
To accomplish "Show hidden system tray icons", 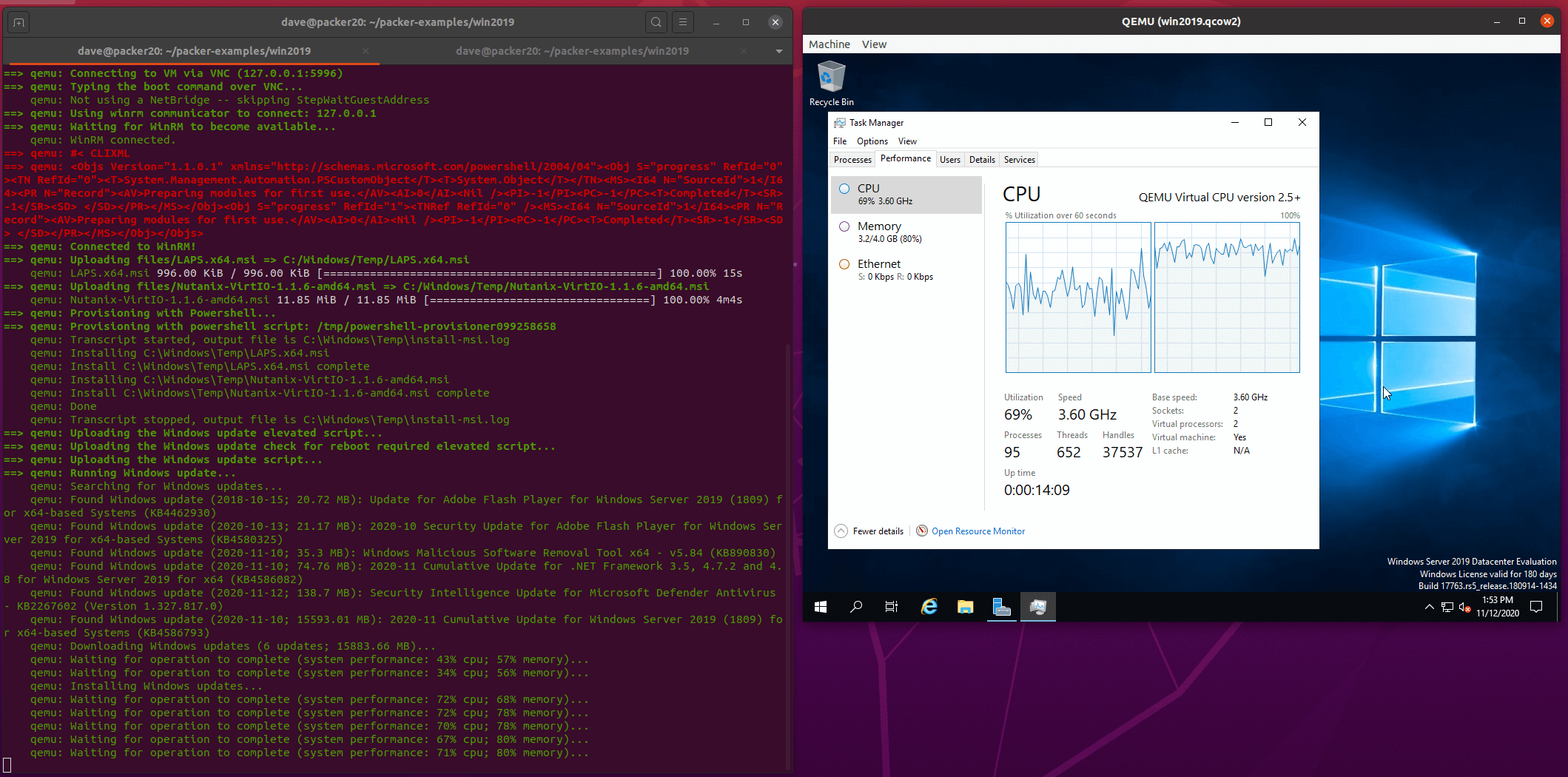I will (x=1429, y=607).
